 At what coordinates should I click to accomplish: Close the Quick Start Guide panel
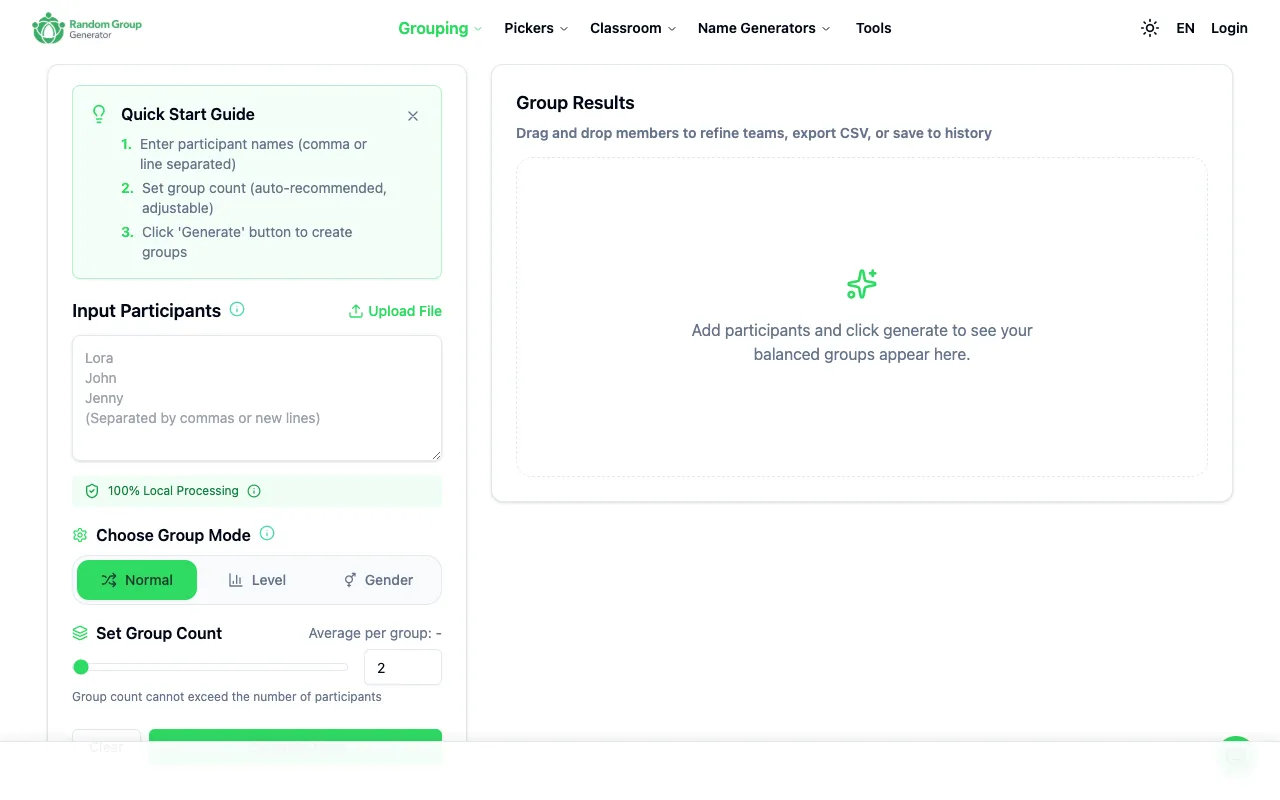(413, 116)
